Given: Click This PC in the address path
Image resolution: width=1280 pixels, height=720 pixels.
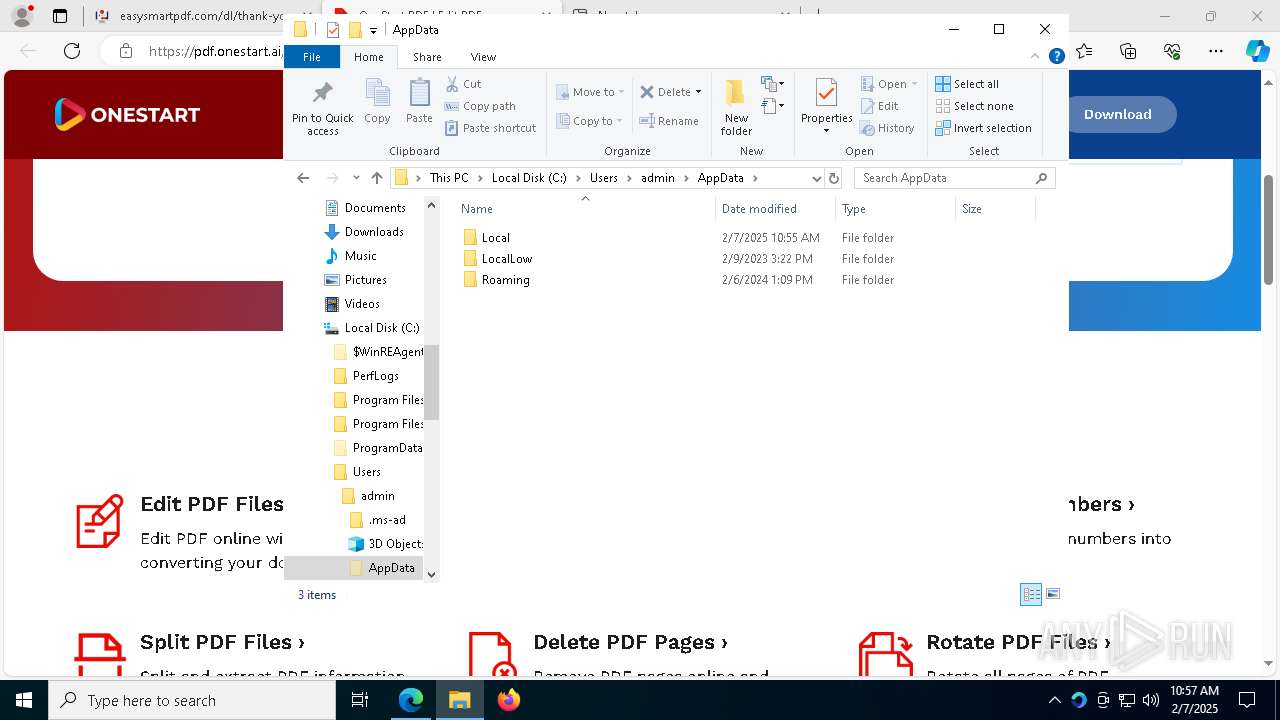Looking at the screenshot, I should [x=449, y=178].
